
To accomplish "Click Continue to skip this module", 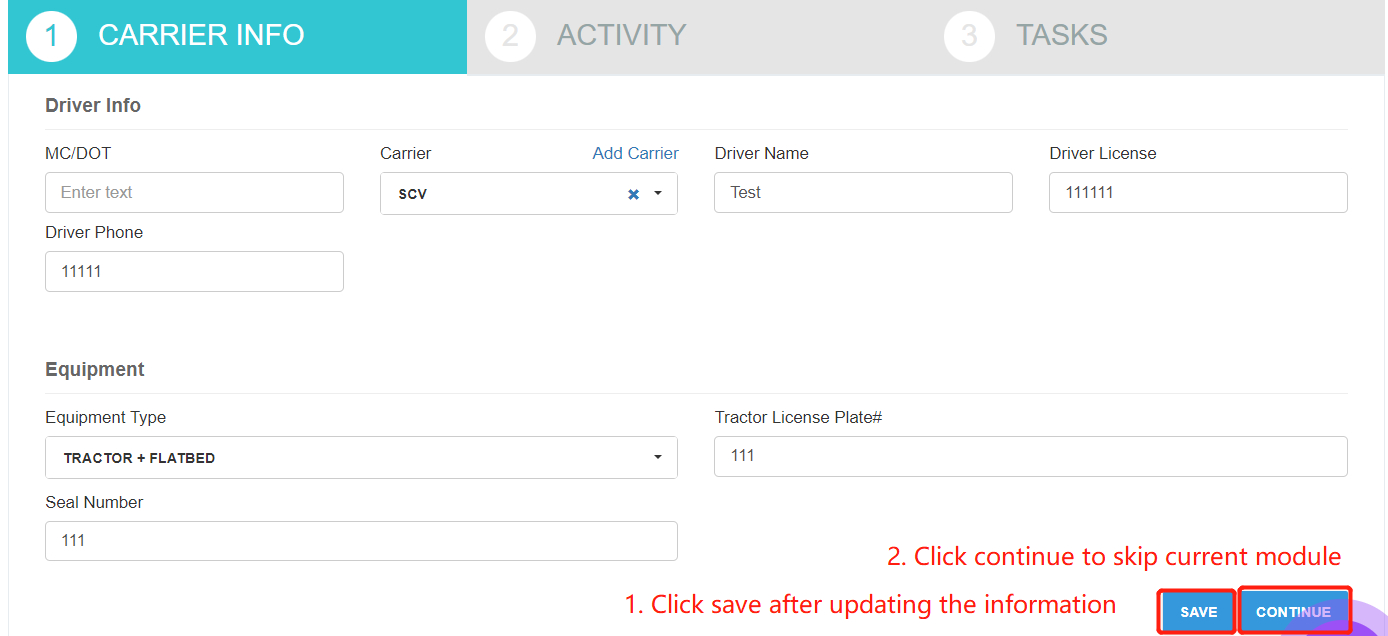I will point(1293,612).
